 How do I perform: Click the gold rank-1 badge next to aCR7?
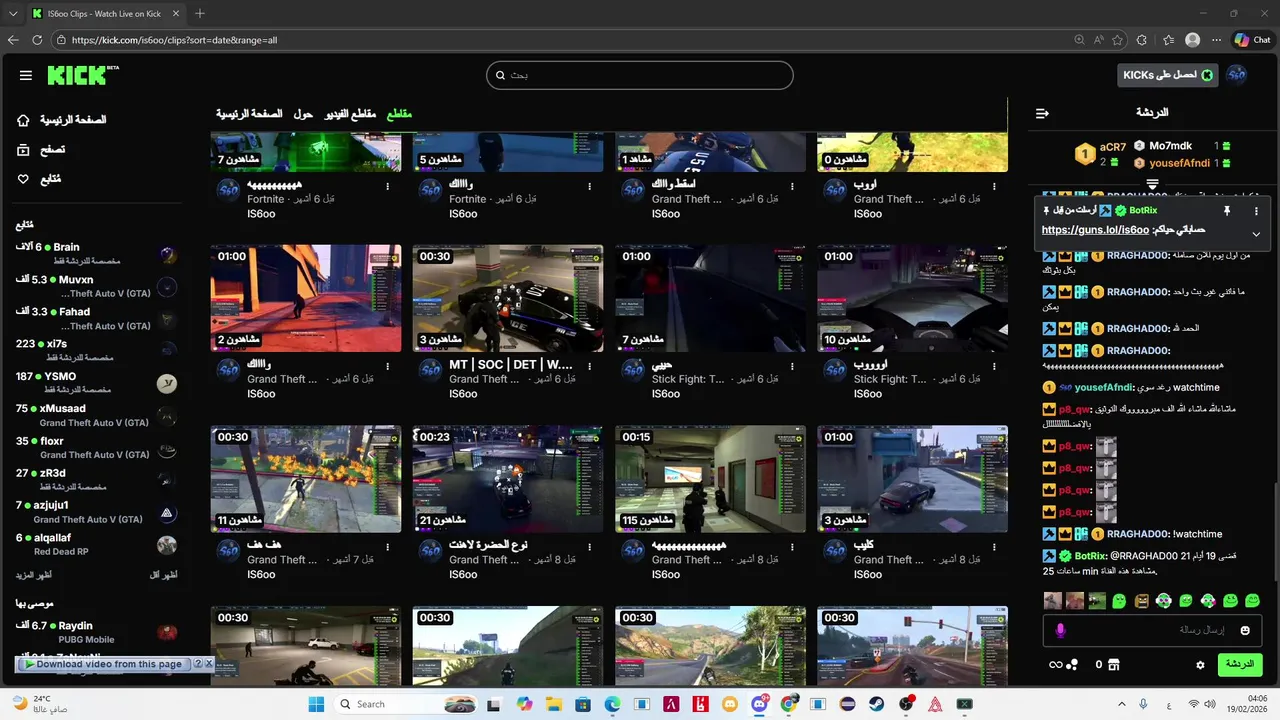(x=1085, y=154)
